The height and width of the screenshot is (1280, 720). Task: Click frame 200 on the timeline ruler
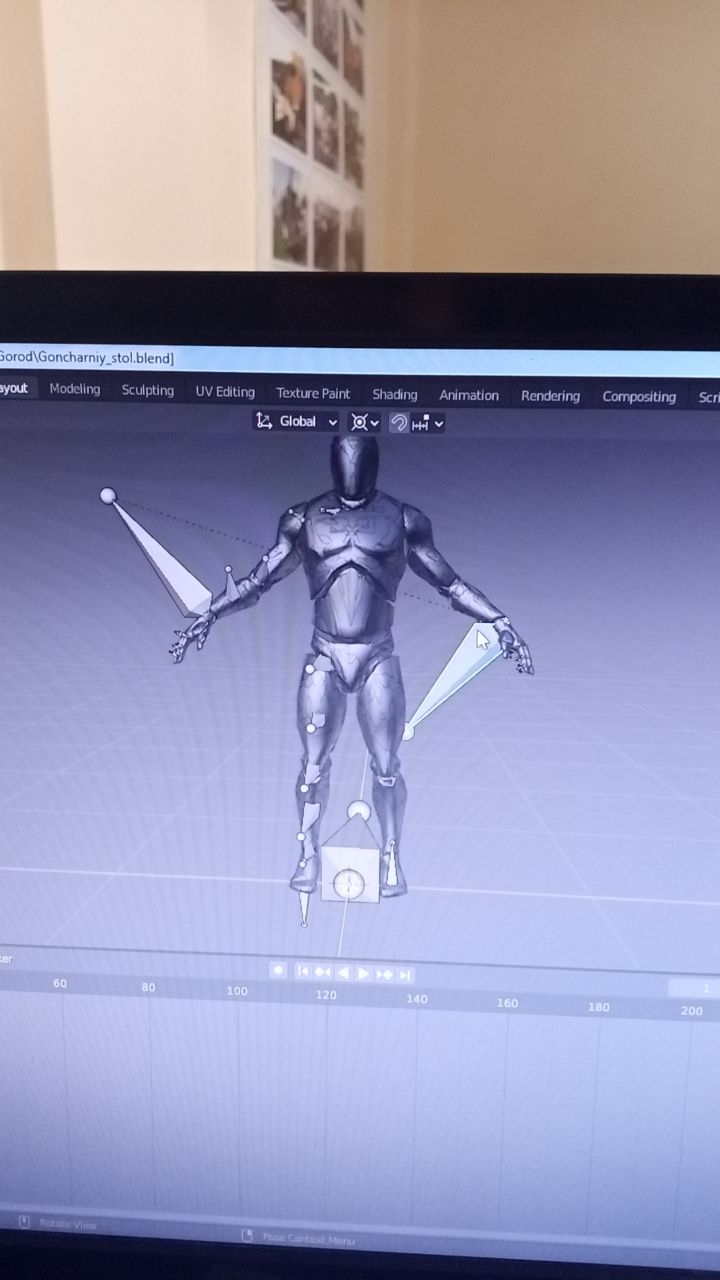(x=691, y=1011)
